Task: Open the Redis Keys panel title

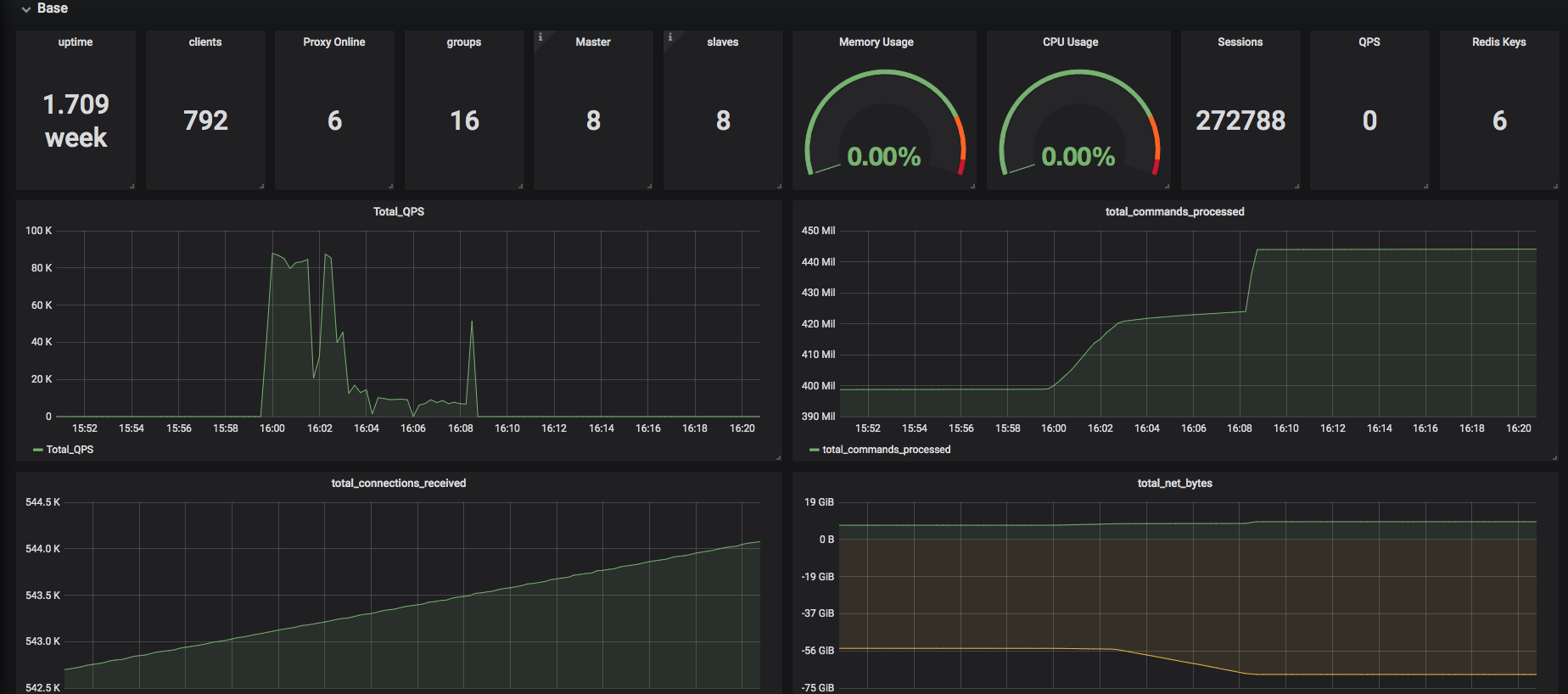Action: (x=1499, y=42)
